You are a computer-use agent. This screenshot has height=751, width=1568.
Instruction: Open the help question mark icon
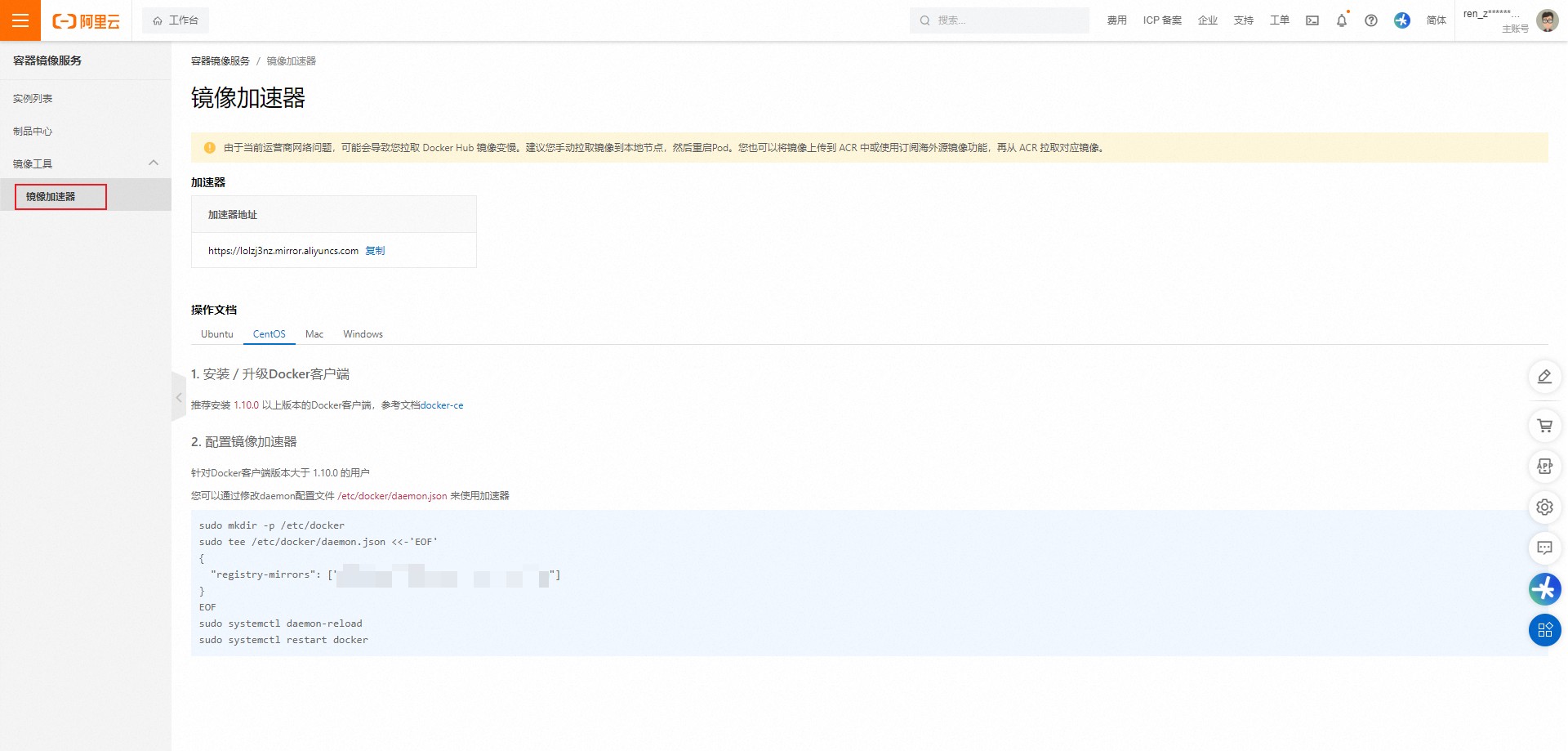pyautogui.click(x=1371, y=20)
